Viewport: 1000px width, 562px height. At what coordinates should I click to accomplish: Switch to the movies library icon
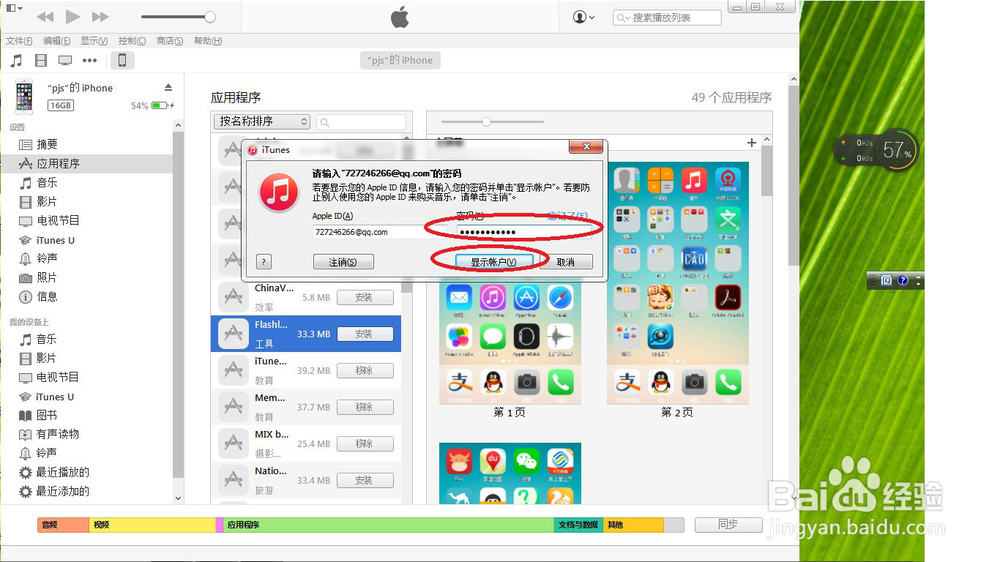[x=41, y=61]
